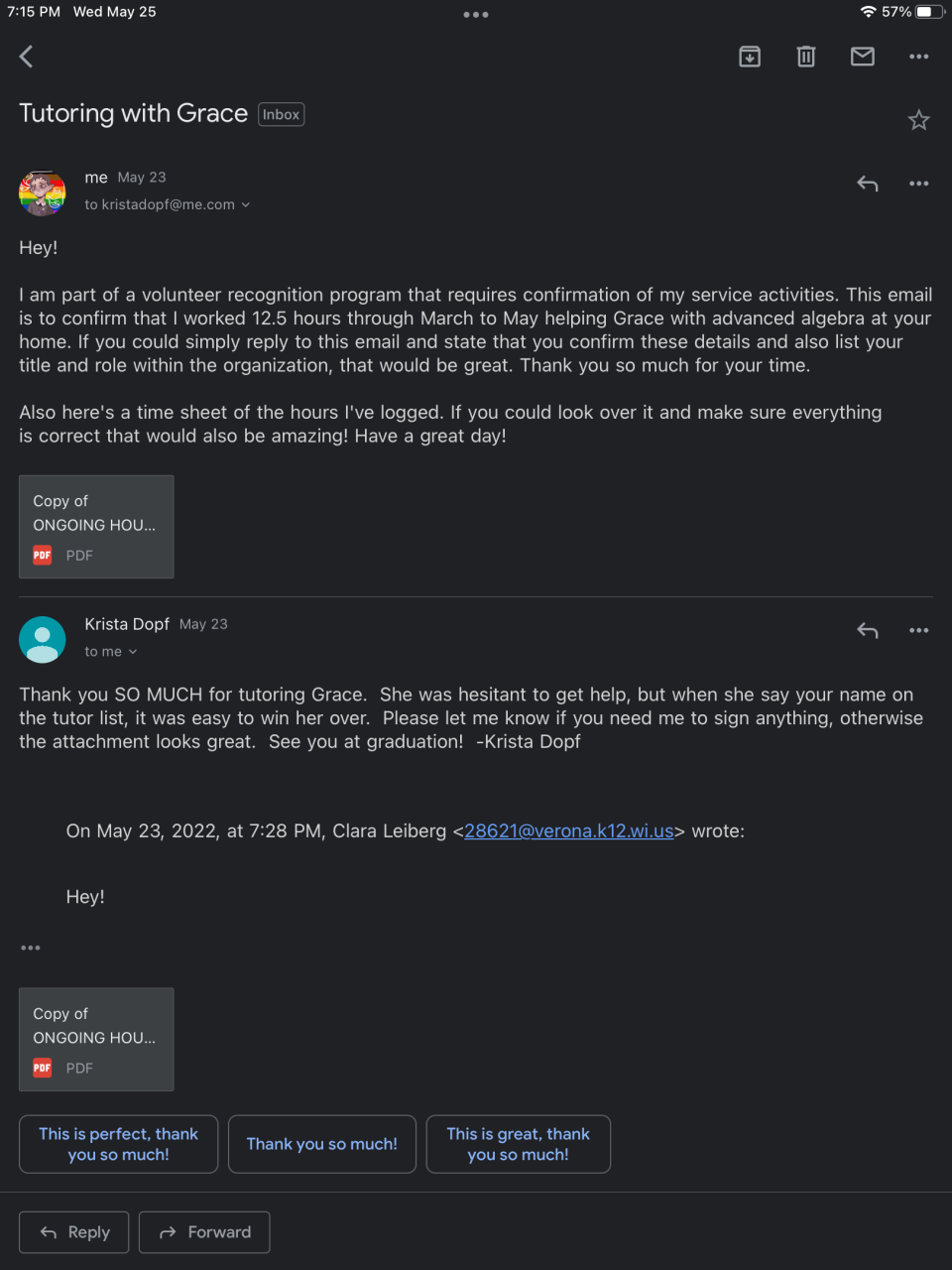Open top toolbar more options menu
Screen dimensions: 952x1270
click(x=919, y=57)
